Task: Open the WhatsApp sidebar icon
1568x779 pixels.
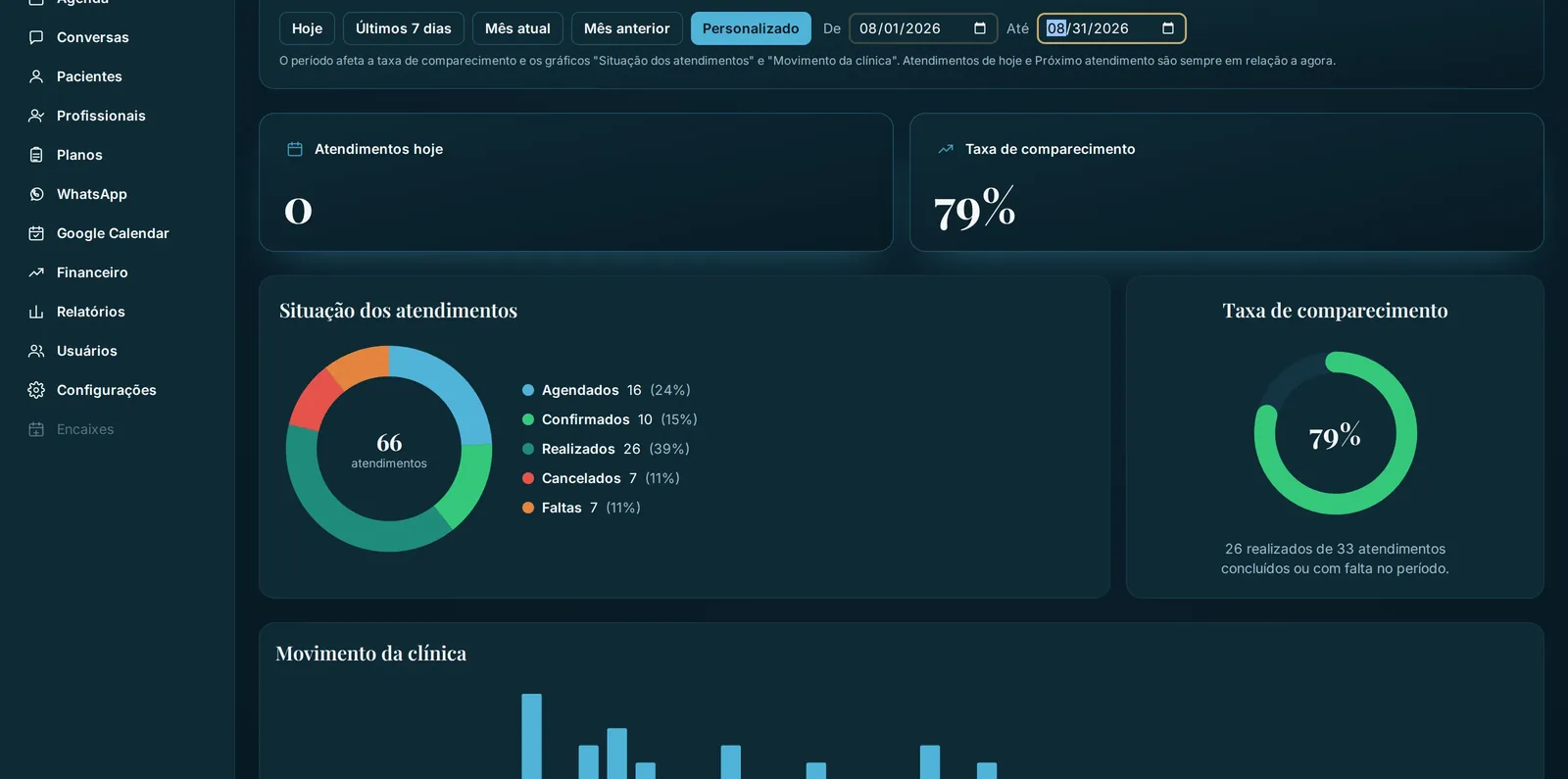Action: click(x=36, y=194)
